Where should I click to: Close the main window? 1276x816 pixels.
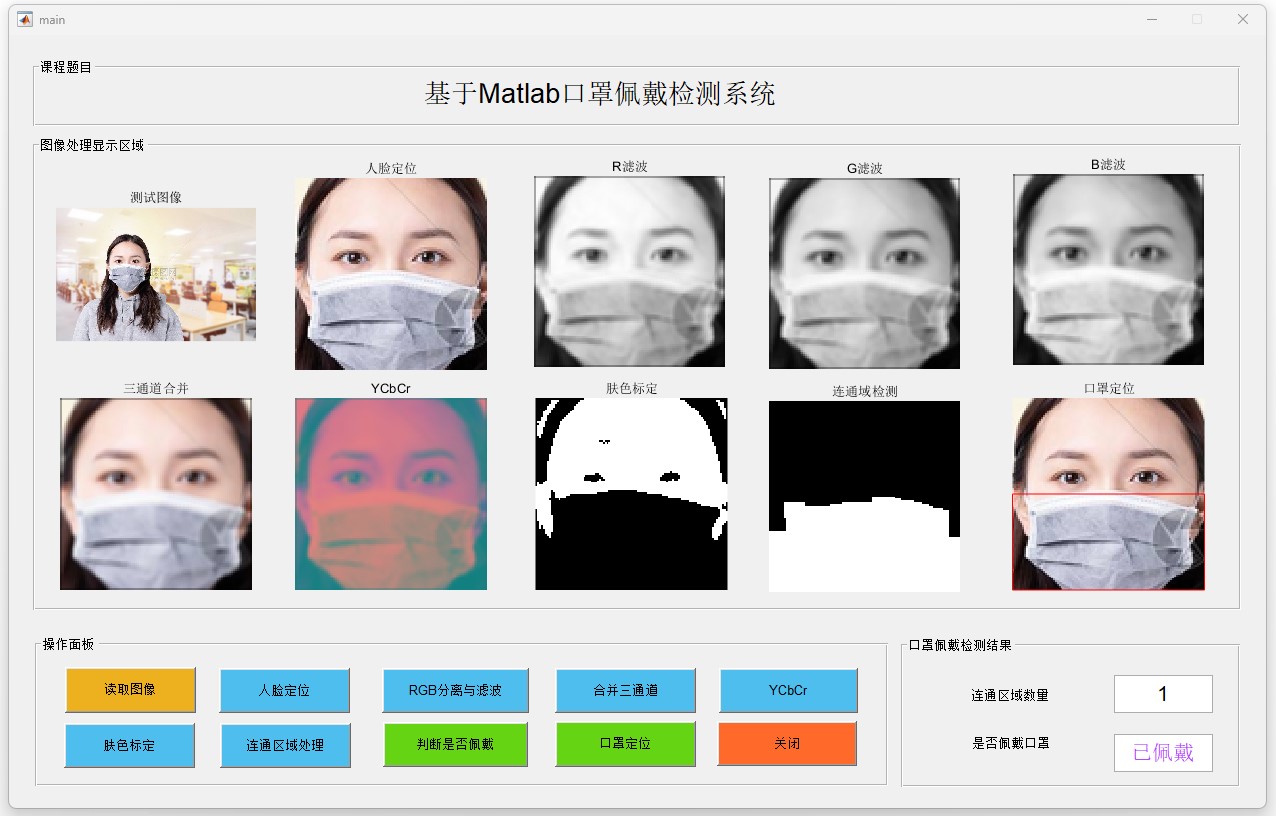(x=1243, y=19)
